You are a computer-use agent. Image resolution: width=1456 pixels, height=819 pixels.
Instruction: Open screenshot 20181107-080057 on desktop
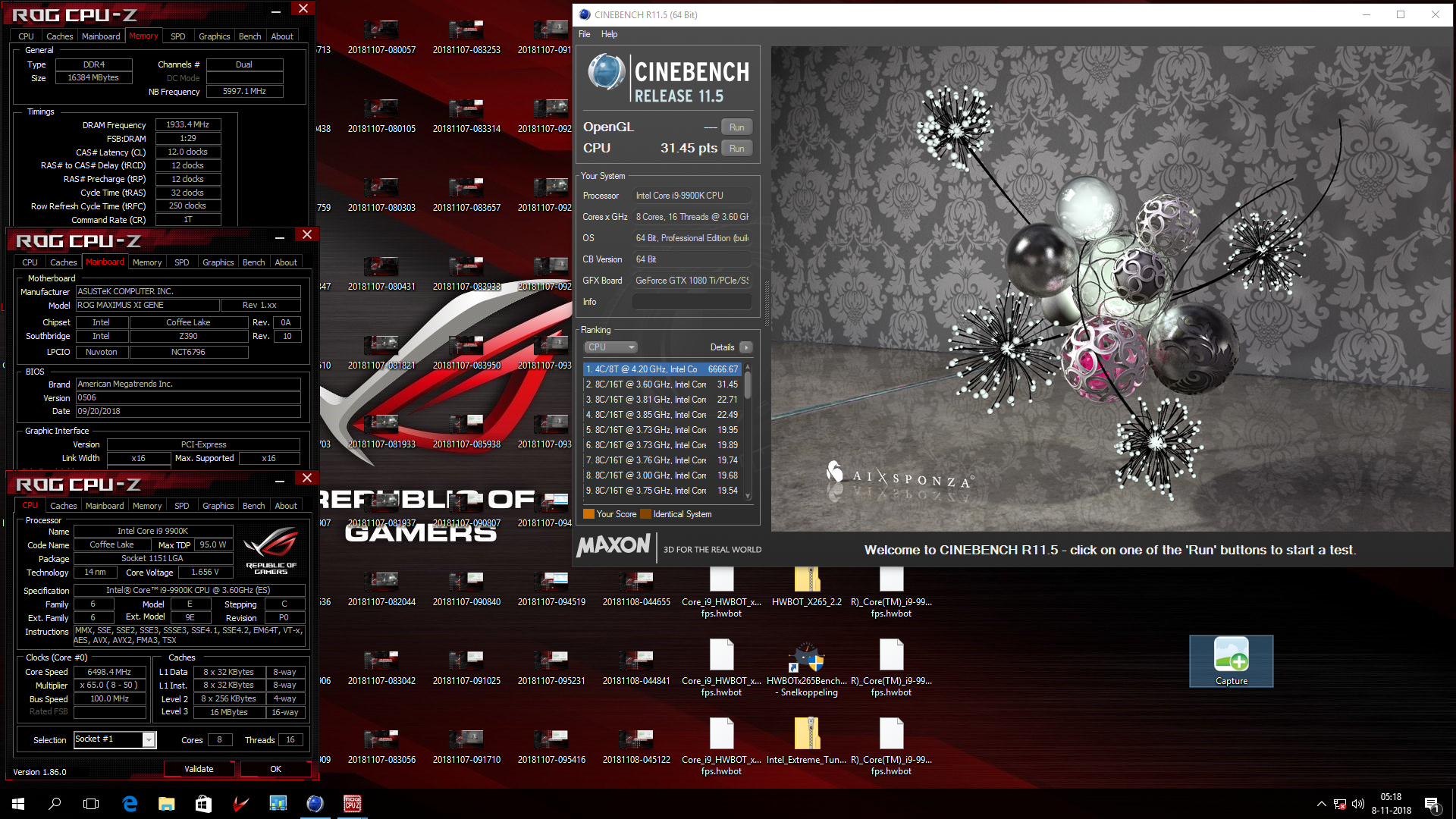point(381,38)
